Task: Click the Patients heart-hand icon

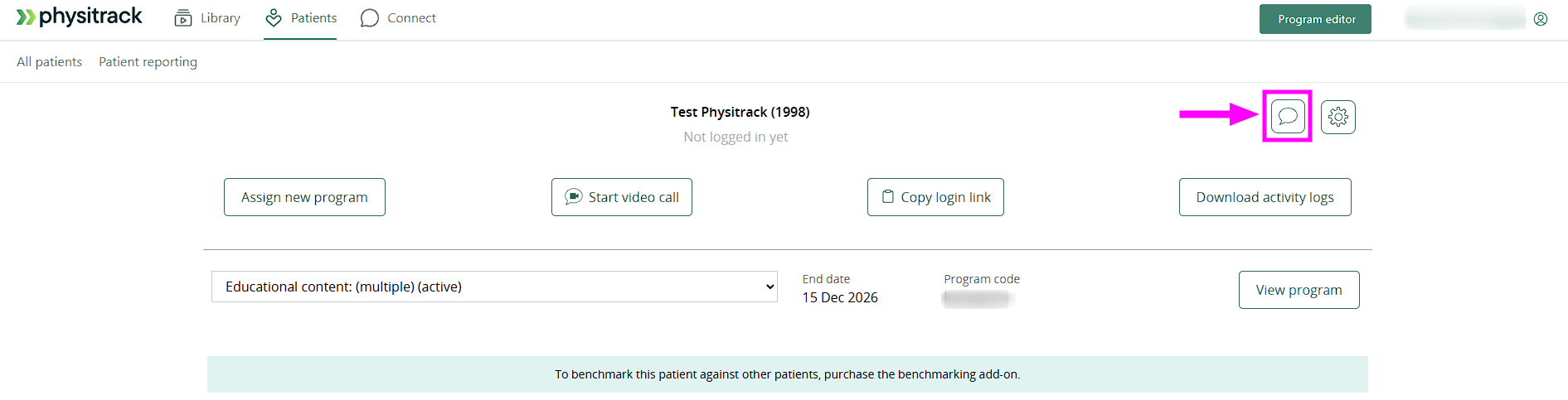Action: tap(274, 18)
